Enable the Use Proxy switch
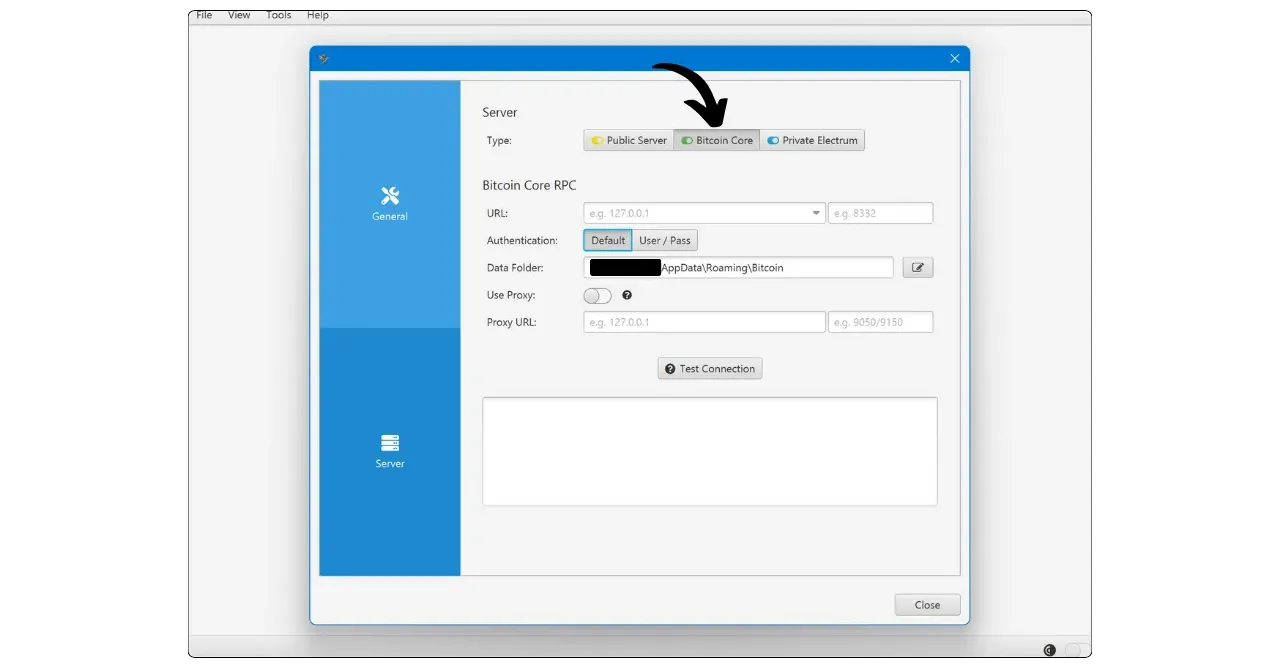The width and height of the screenshot is (1280, 668). pos(597,296)
